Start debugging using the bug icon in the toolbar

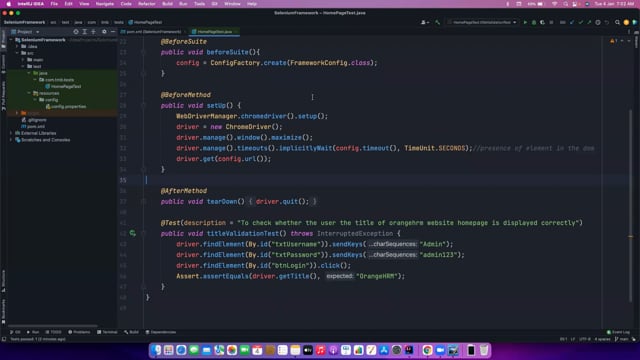[x=534, y=22]
